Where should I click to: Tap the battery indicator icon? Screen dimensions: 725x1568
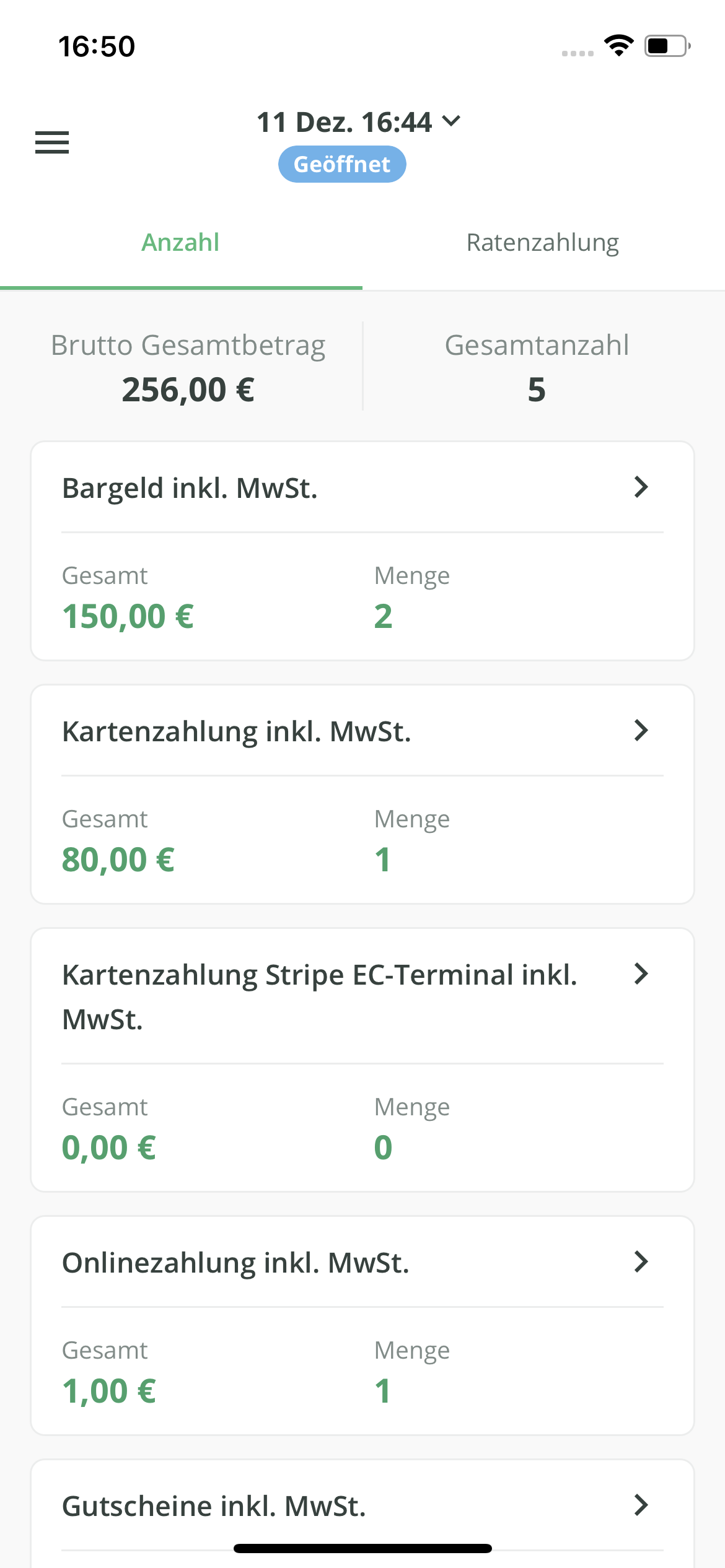click(667, 46)
